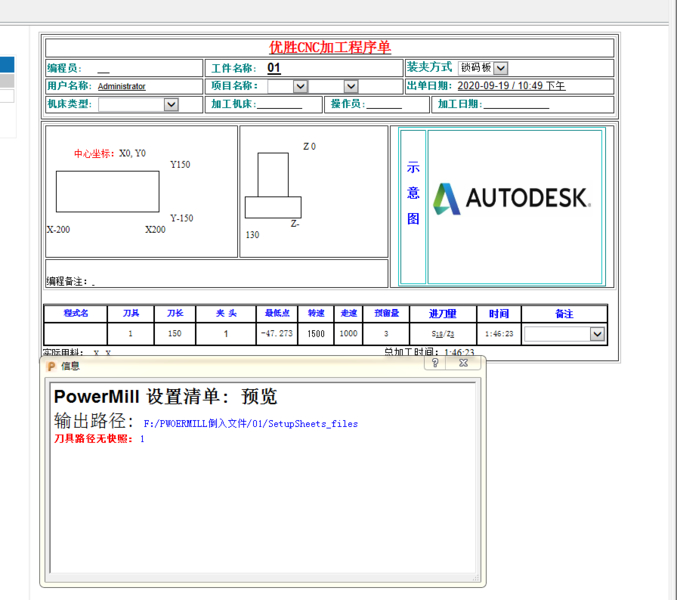Click the 预留量 column header
677x600 pixels.
[386, 313]
